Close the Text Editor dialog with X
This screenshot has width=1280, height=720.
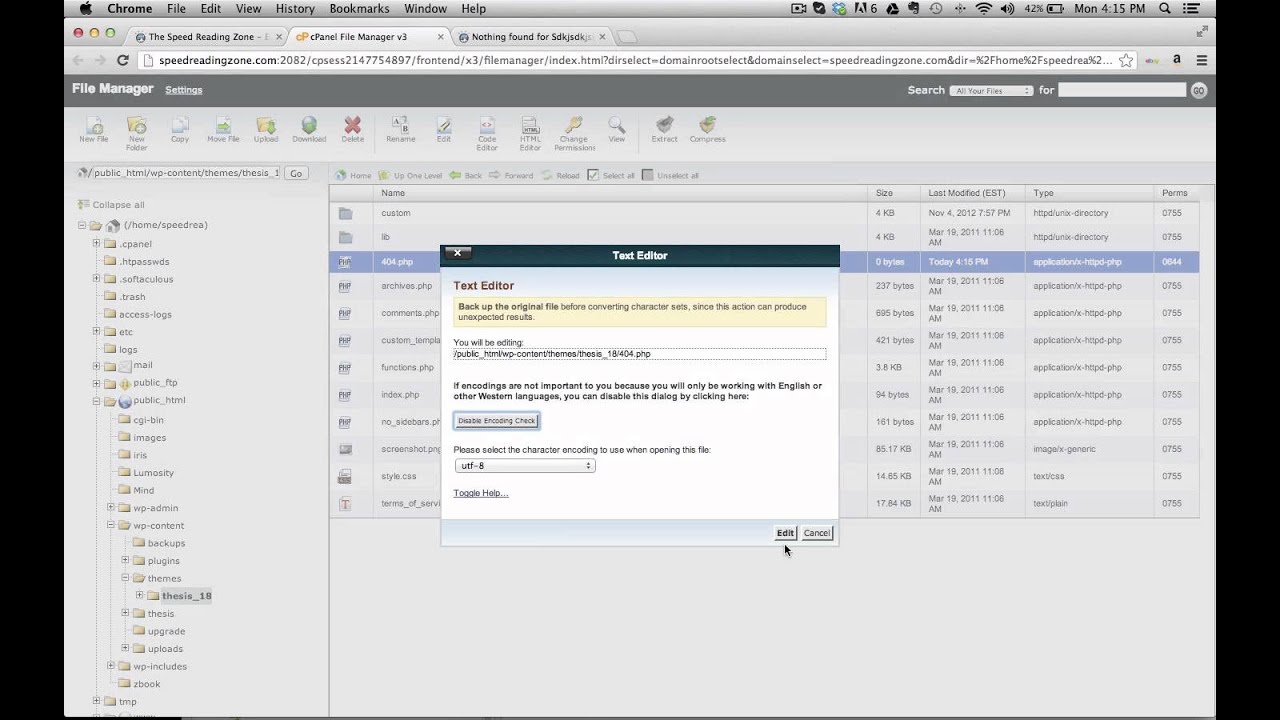click(457, 253)
